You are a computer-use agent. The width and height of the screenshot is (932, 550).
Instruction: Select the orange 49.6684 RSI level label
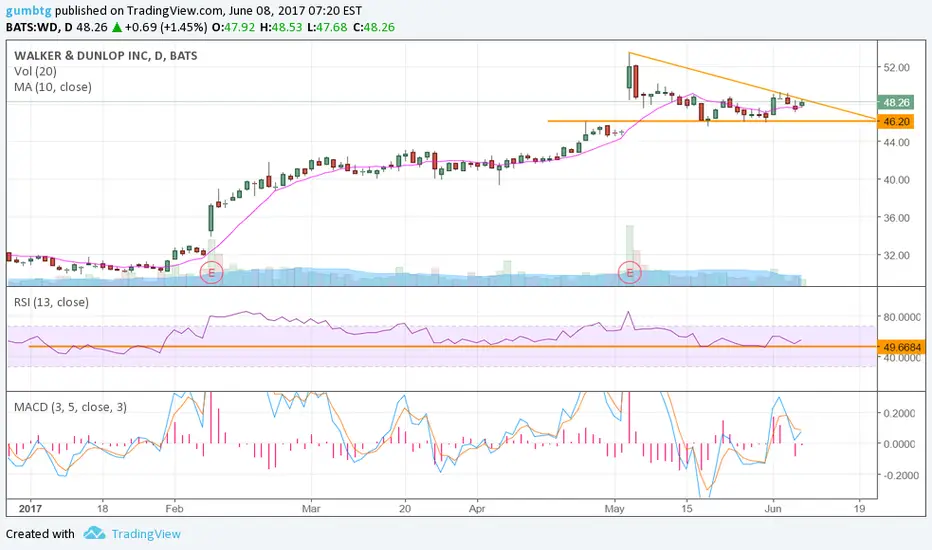pos(902,347)
